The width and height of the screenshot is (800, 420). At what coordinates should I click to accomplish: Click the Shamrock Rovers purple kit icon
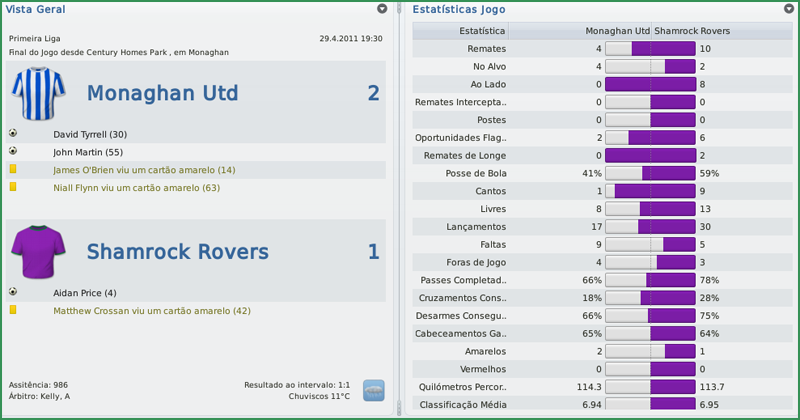tap(38, 251)
